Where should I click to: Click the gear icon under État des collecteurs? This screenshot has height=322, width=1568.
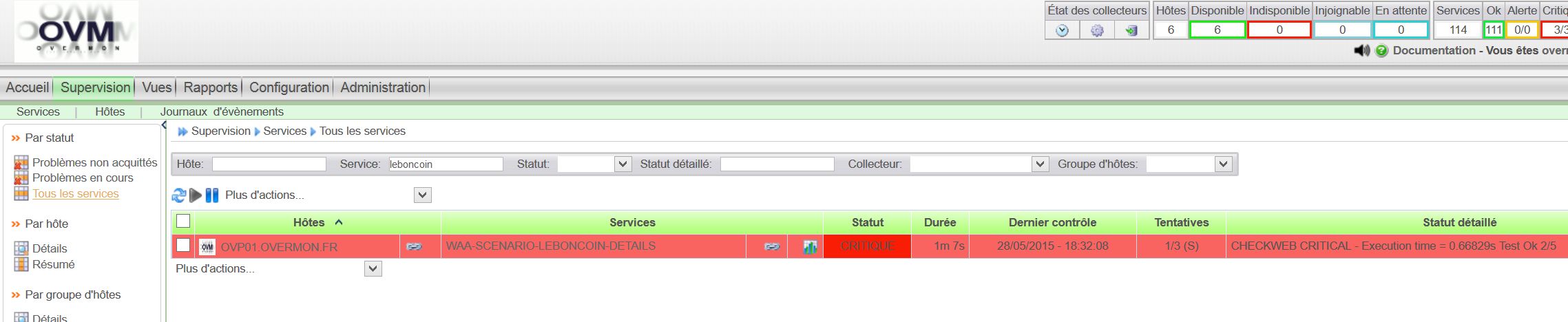(x=1097, y=30)
